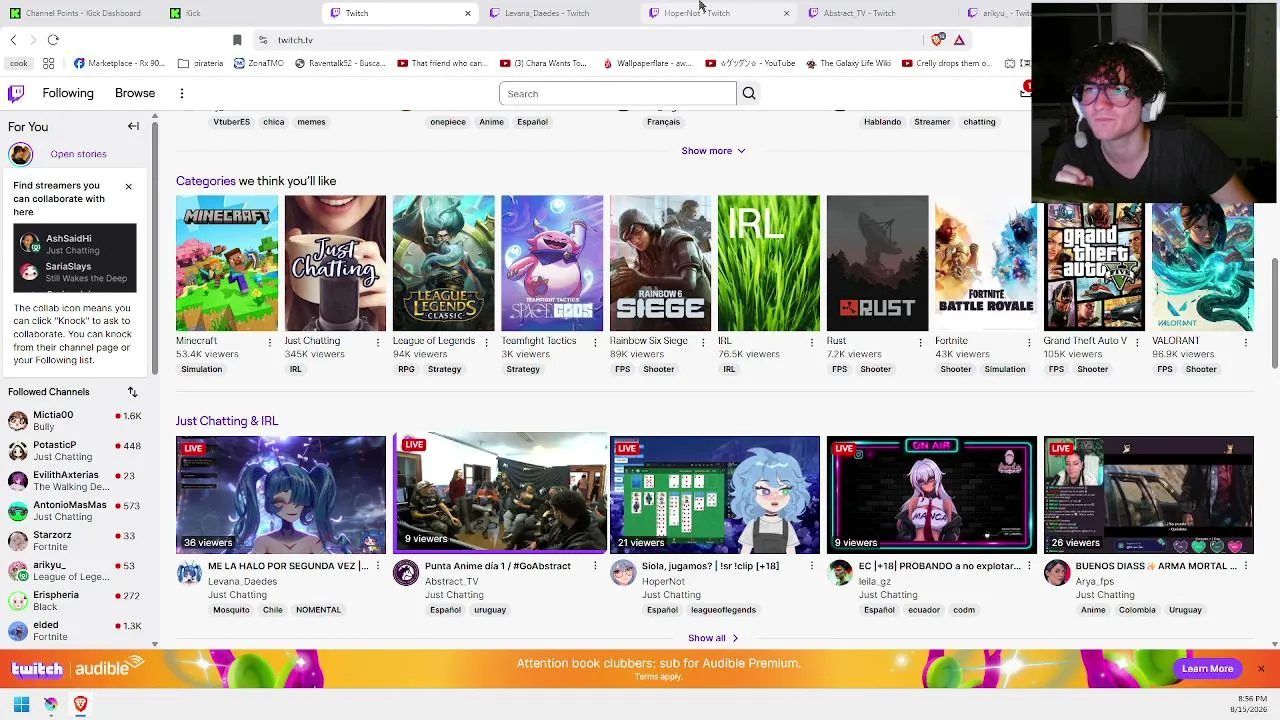Image resolution: width=1280 pixels, height=720 pixels.
Task: Open Mictia00 avatar in Followed Channels
Action: tap(18, 421)
